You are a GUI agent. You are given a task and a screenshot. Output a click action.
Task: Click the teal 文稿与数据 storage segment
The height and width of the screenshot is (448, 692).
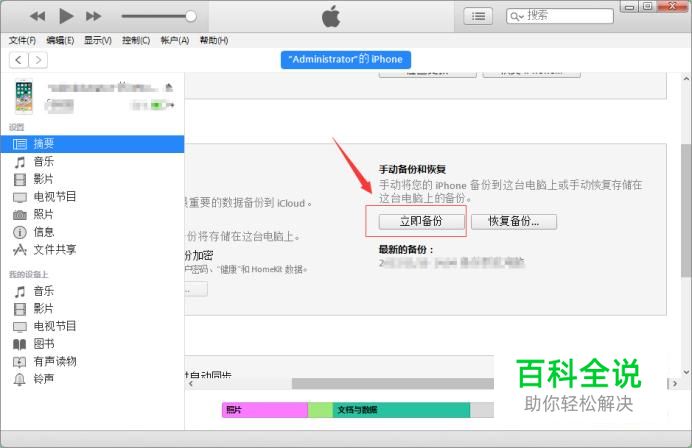coord(401,410)
